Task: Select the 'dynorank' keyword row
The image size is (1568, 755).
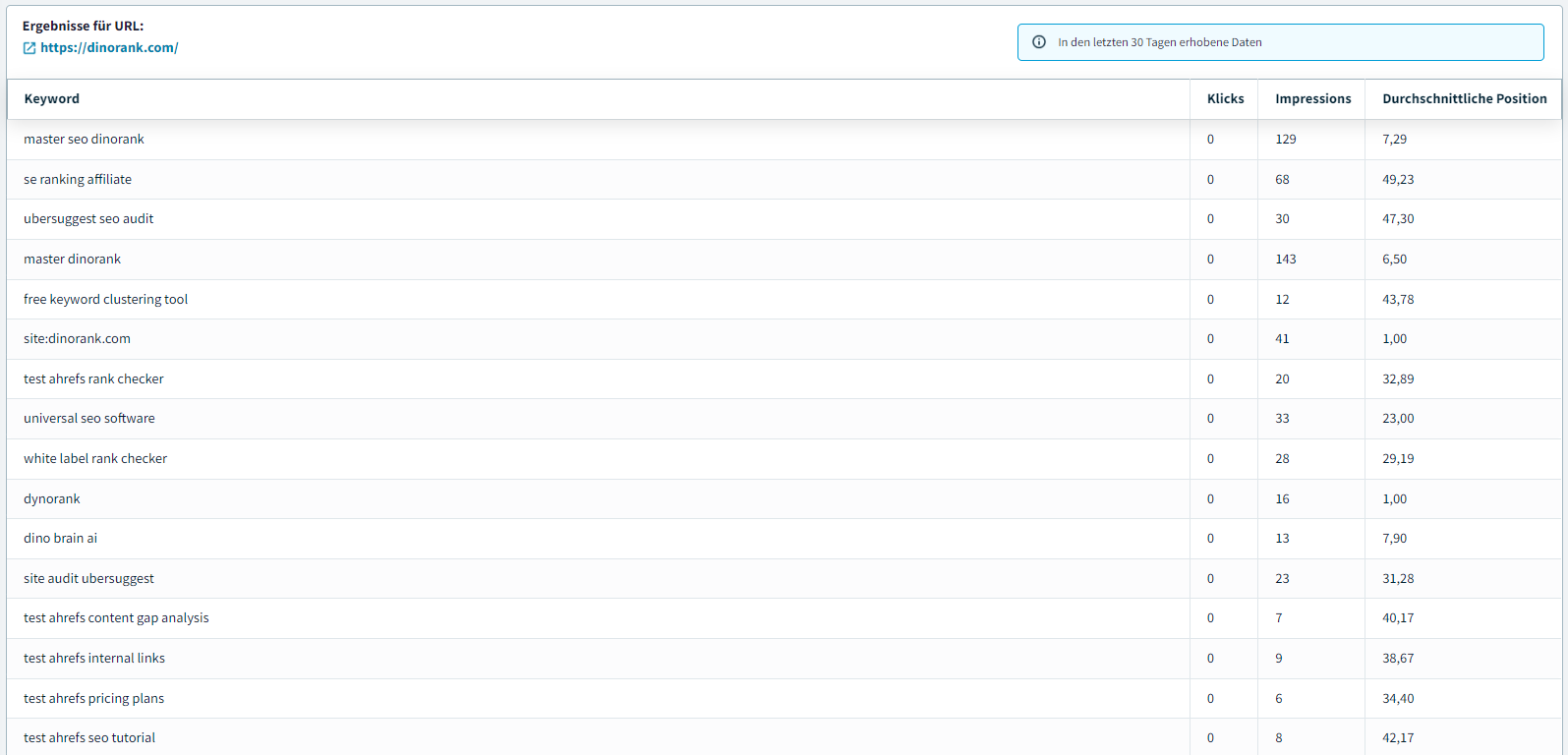Action: 52,499
